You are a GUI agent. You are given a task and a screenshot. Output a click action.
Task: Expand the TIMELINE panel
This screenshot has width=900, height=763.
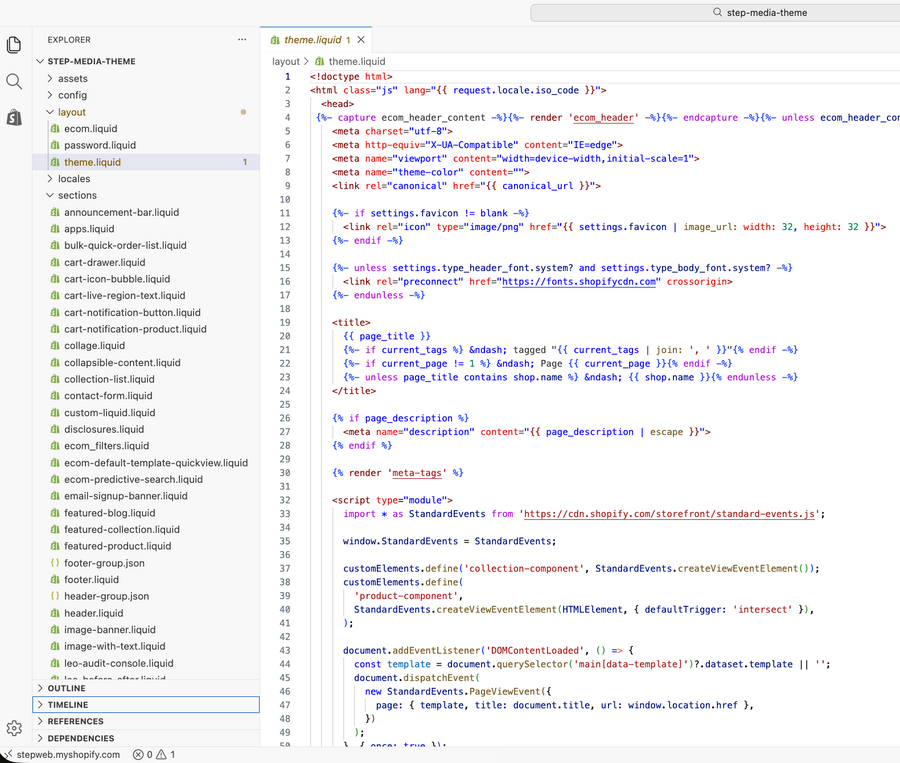[x=146, y=704]
